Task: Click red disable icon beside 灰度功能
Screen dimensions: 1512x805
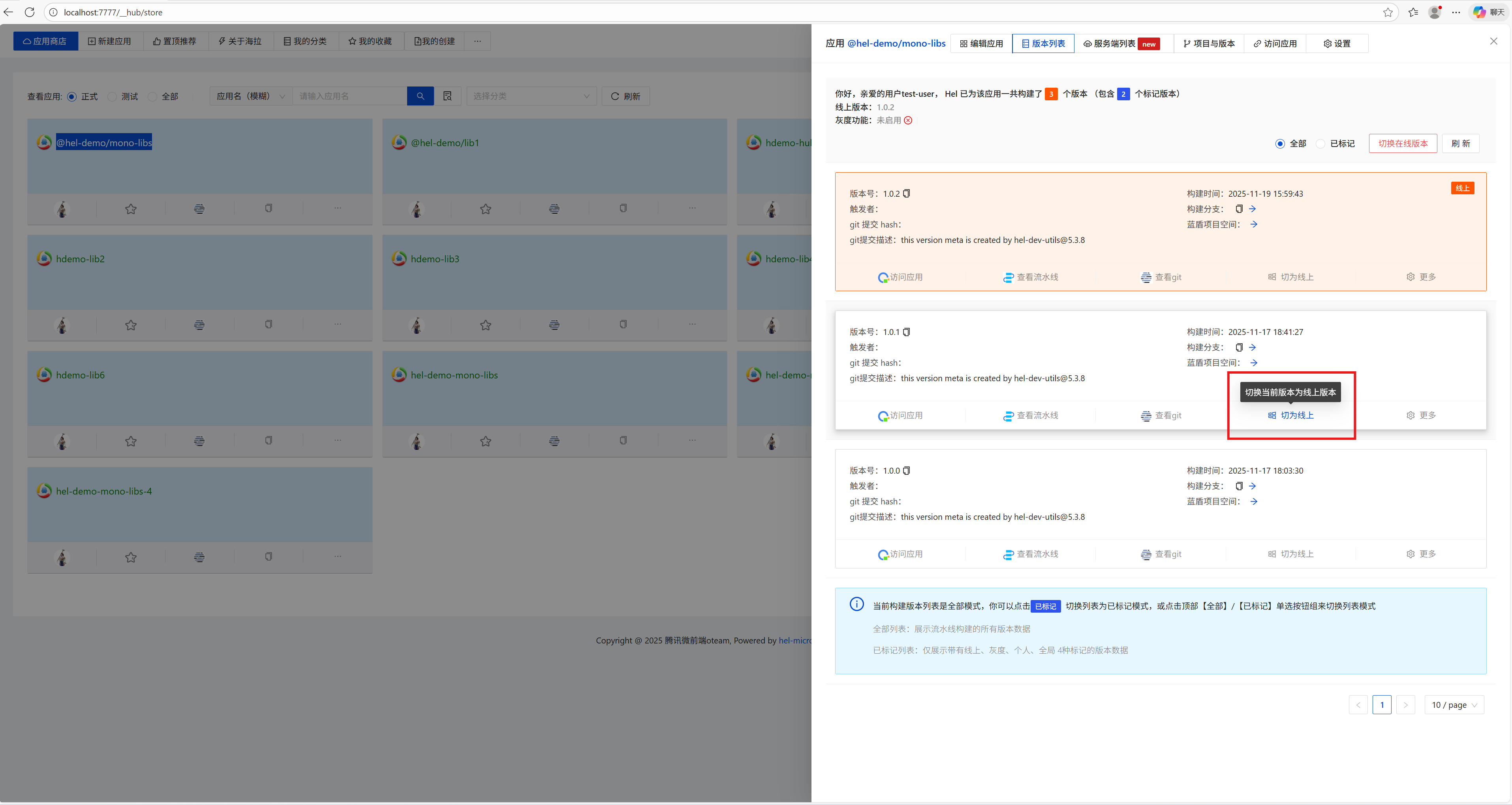Action: tap(908, 120)
